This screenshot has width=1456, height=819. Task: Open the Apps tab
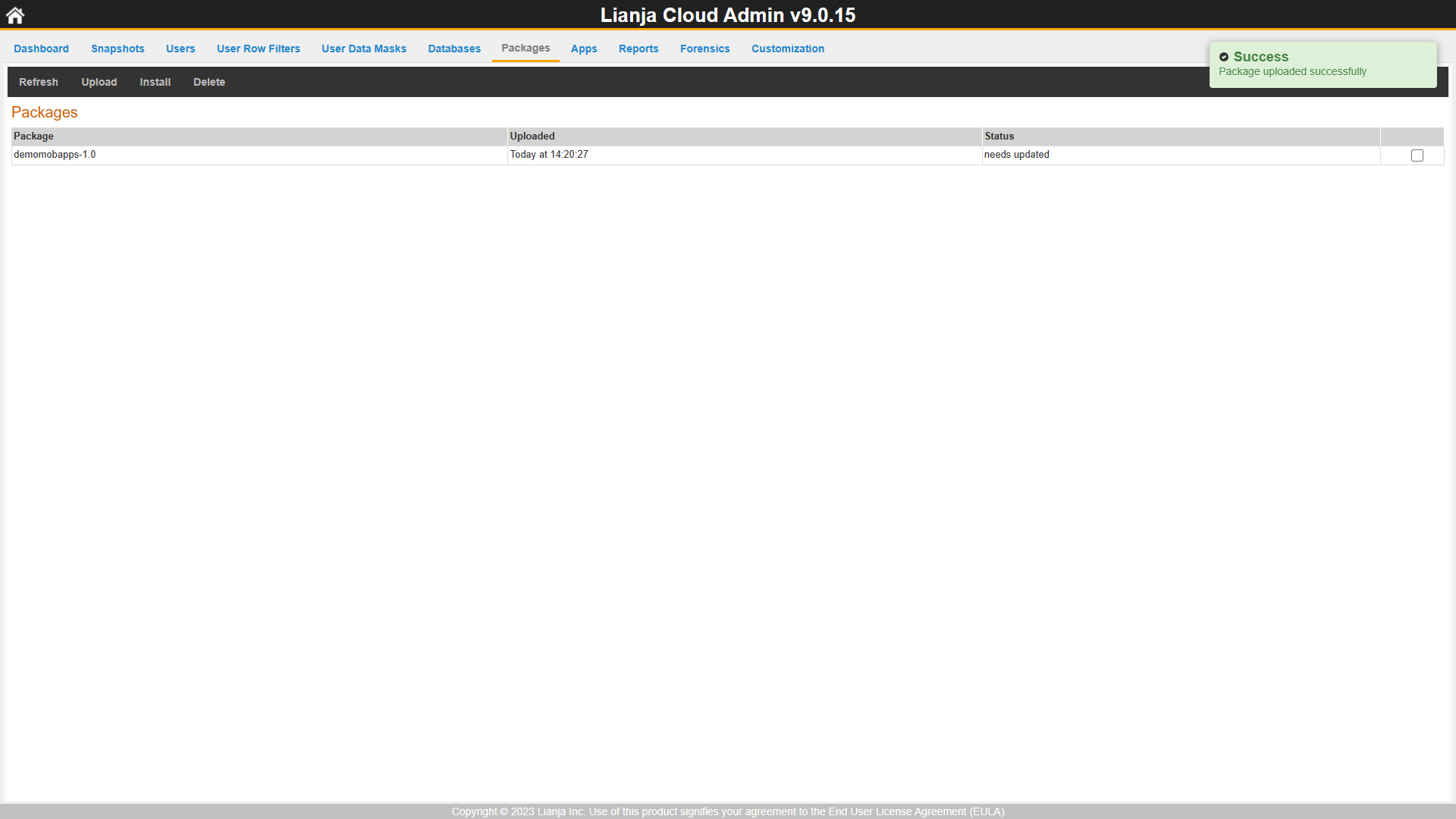[x=584, y=49]
